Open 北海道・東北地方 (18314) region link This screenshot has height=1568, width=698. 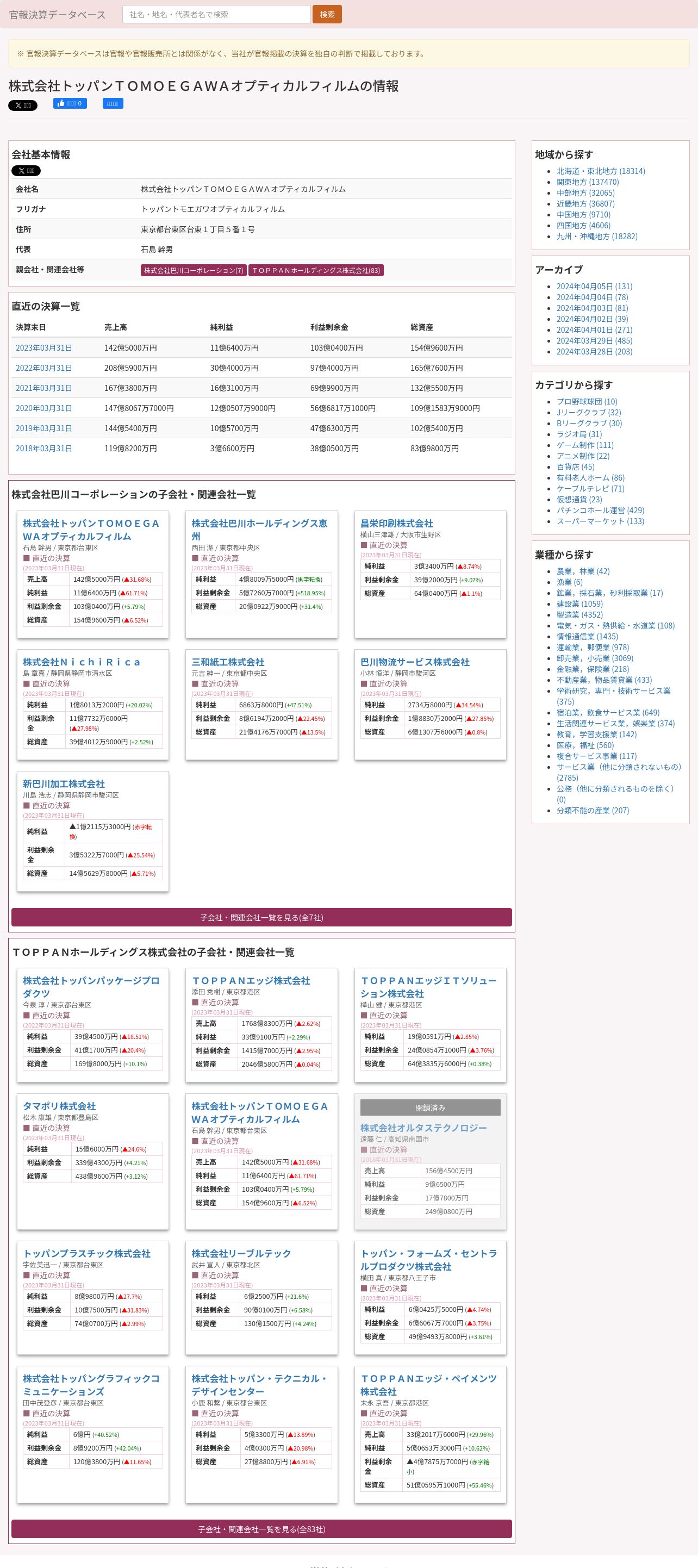[601, 171]
